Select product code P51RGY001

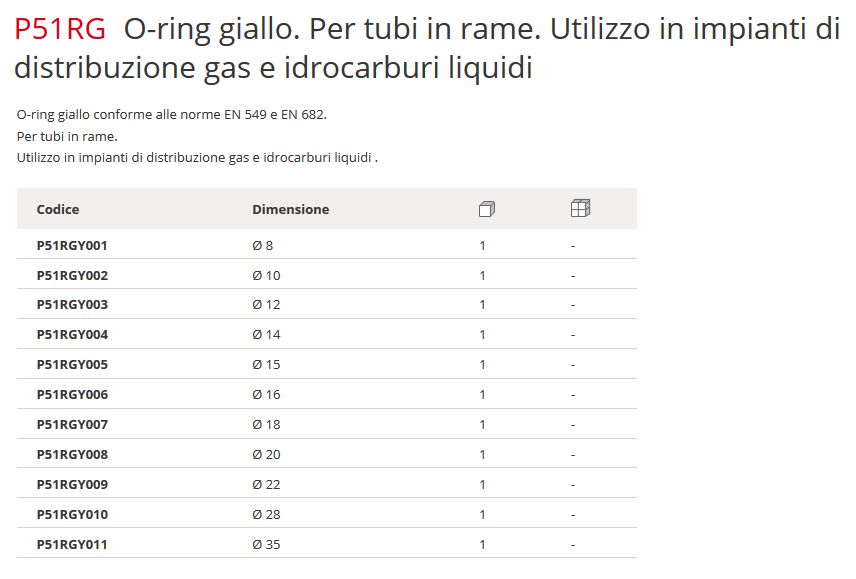coord(72,246)
